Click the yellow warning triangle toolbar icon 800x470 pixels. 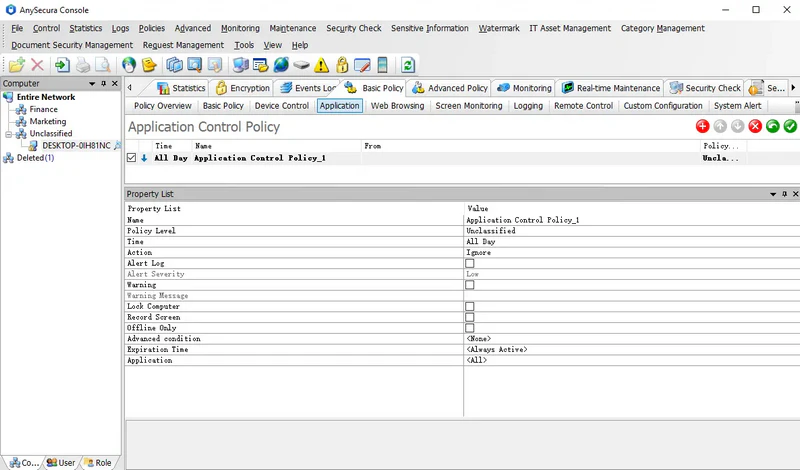(x=321, y=65)
